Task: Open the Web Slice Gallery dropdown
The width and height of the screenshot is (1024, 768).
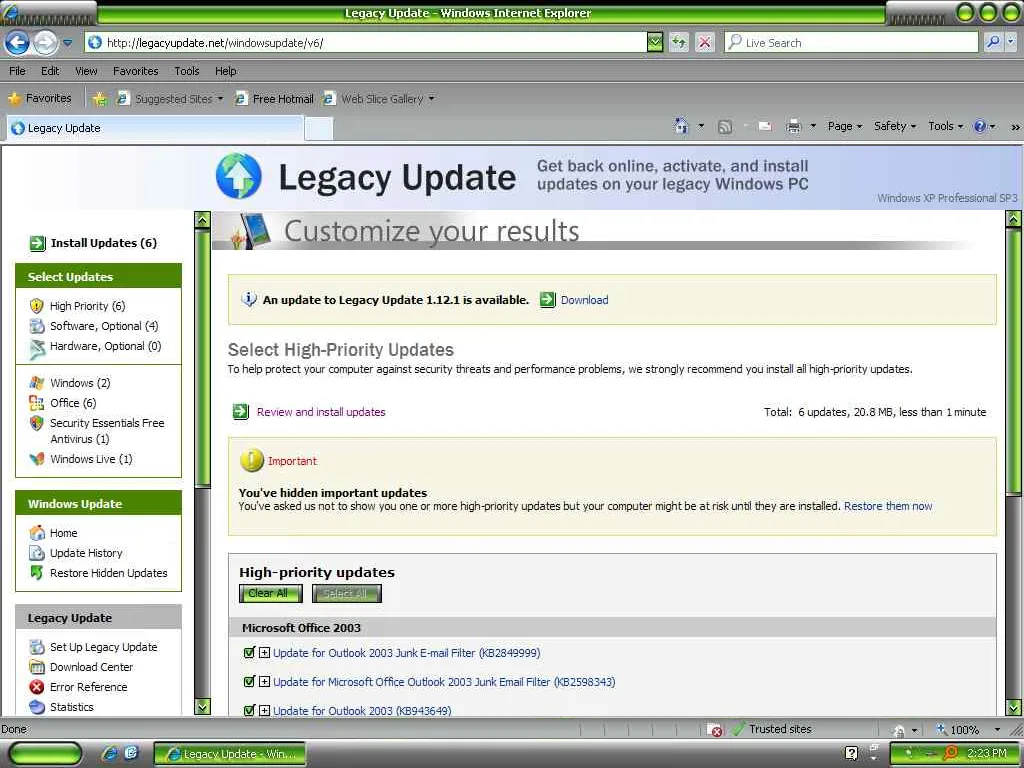Action: (x=432, y=99)
